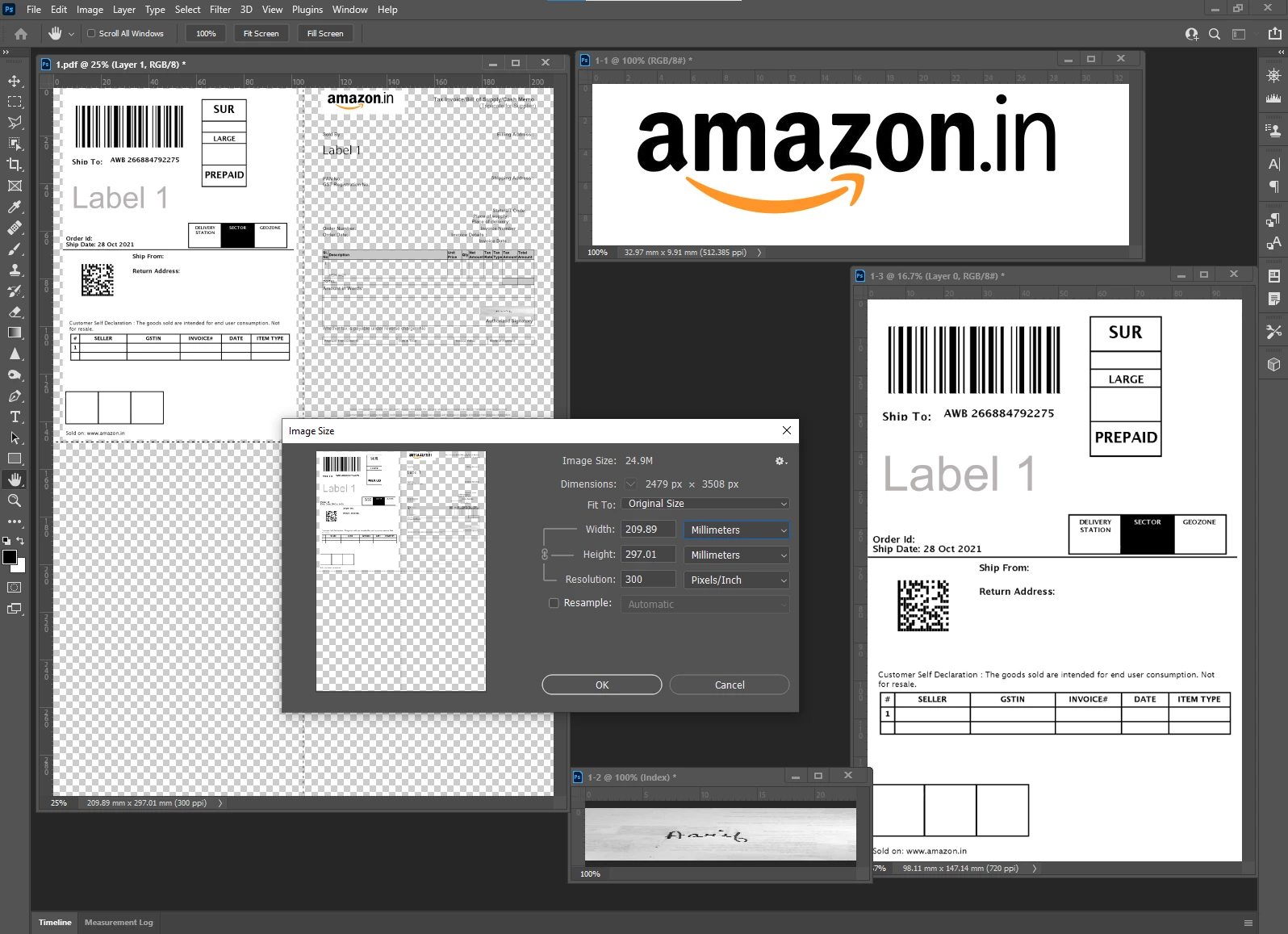Switch to the Measurement Log tab
The height and width of the screenshot is (934, 1288).
point(119,922)
